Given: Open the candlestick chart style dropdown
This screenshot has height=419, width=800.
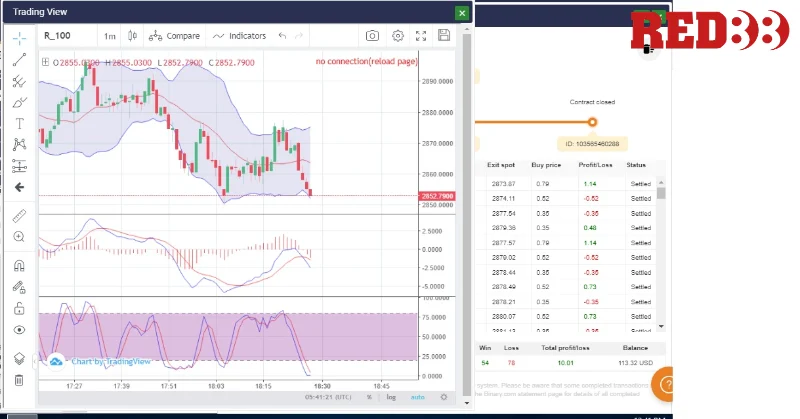Looking at the screenshot, I should 131,36.
